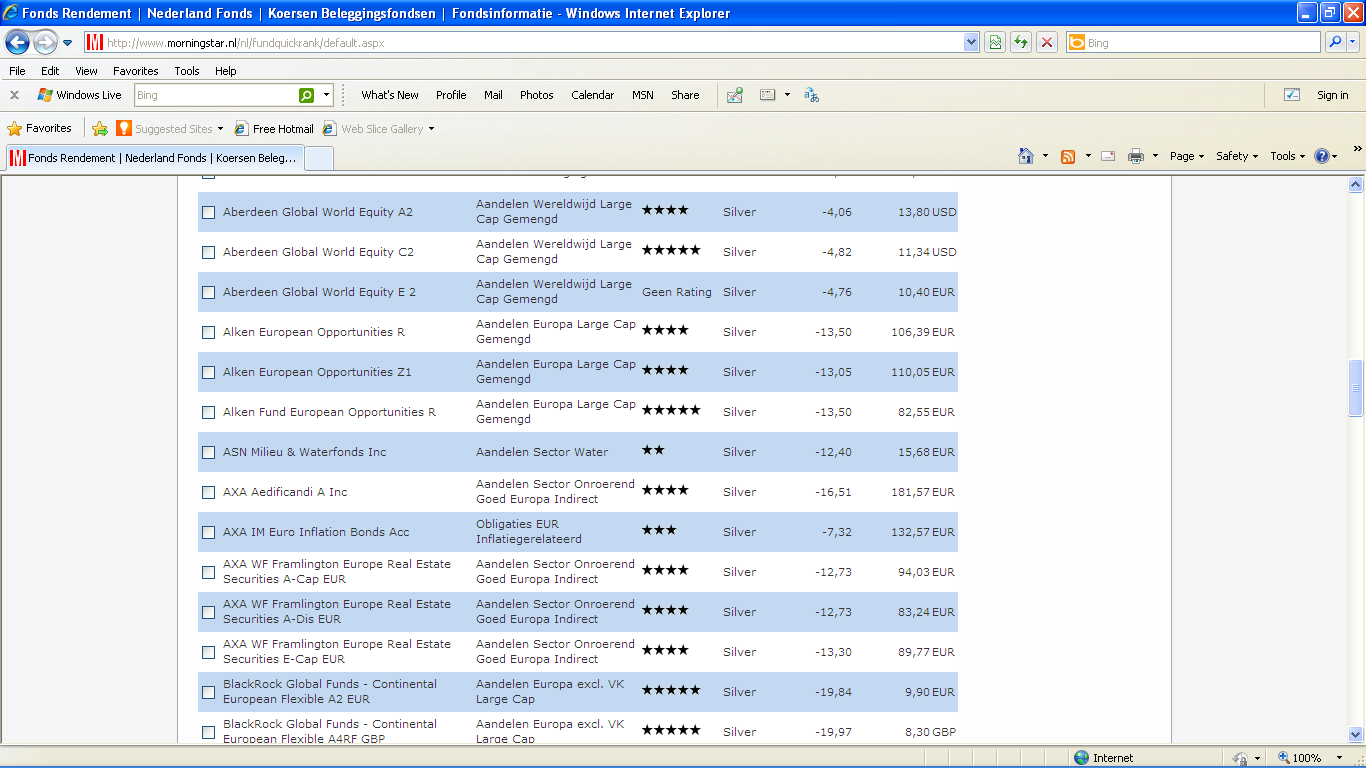Click the Print icon in command bar
Image resolution: width=1366 pixels, height=768 pixels.
[x=1136, y=156]
